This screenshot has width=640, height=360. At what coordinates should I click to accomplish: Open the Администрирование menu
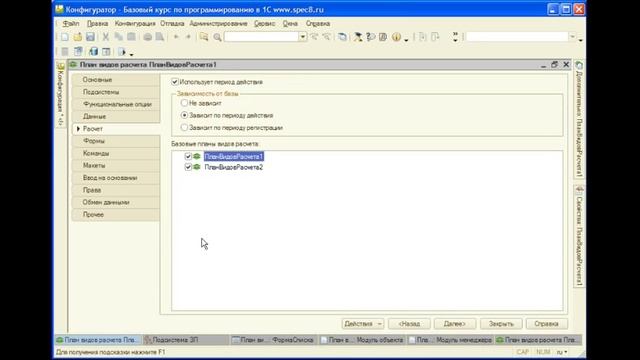click(x=218, y=24)
